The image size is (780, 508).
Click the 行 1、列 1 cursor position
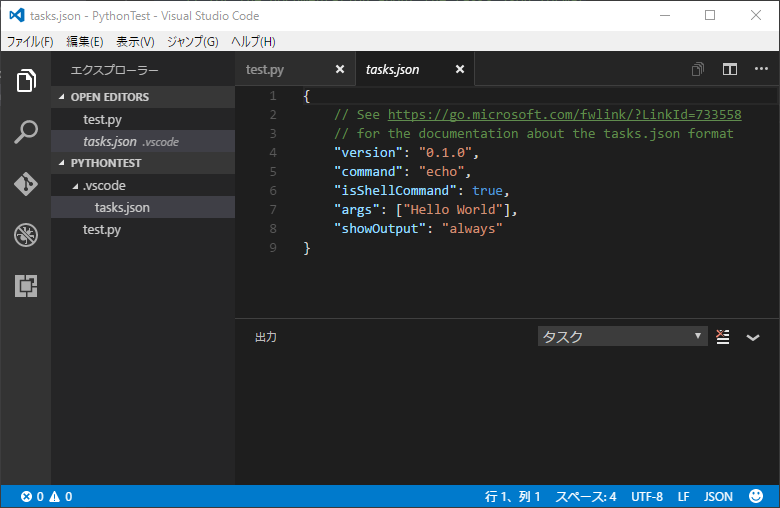pyautogui.click(x=512, y=497)
